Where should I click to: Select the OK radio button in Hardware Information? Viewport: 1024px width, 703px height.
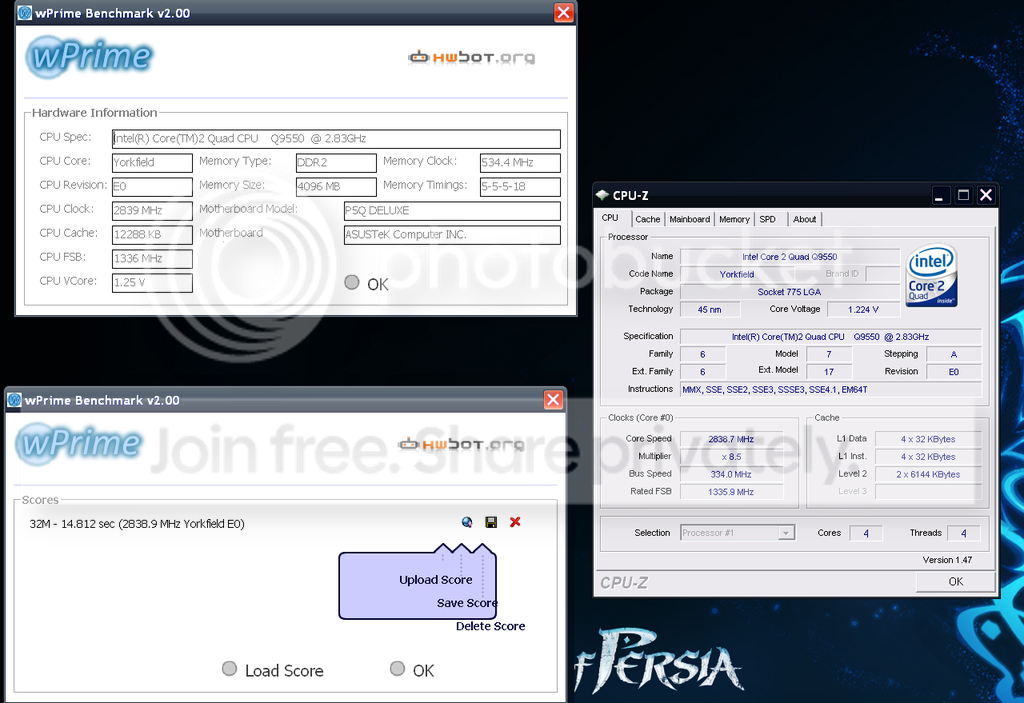tap(352, 282)
